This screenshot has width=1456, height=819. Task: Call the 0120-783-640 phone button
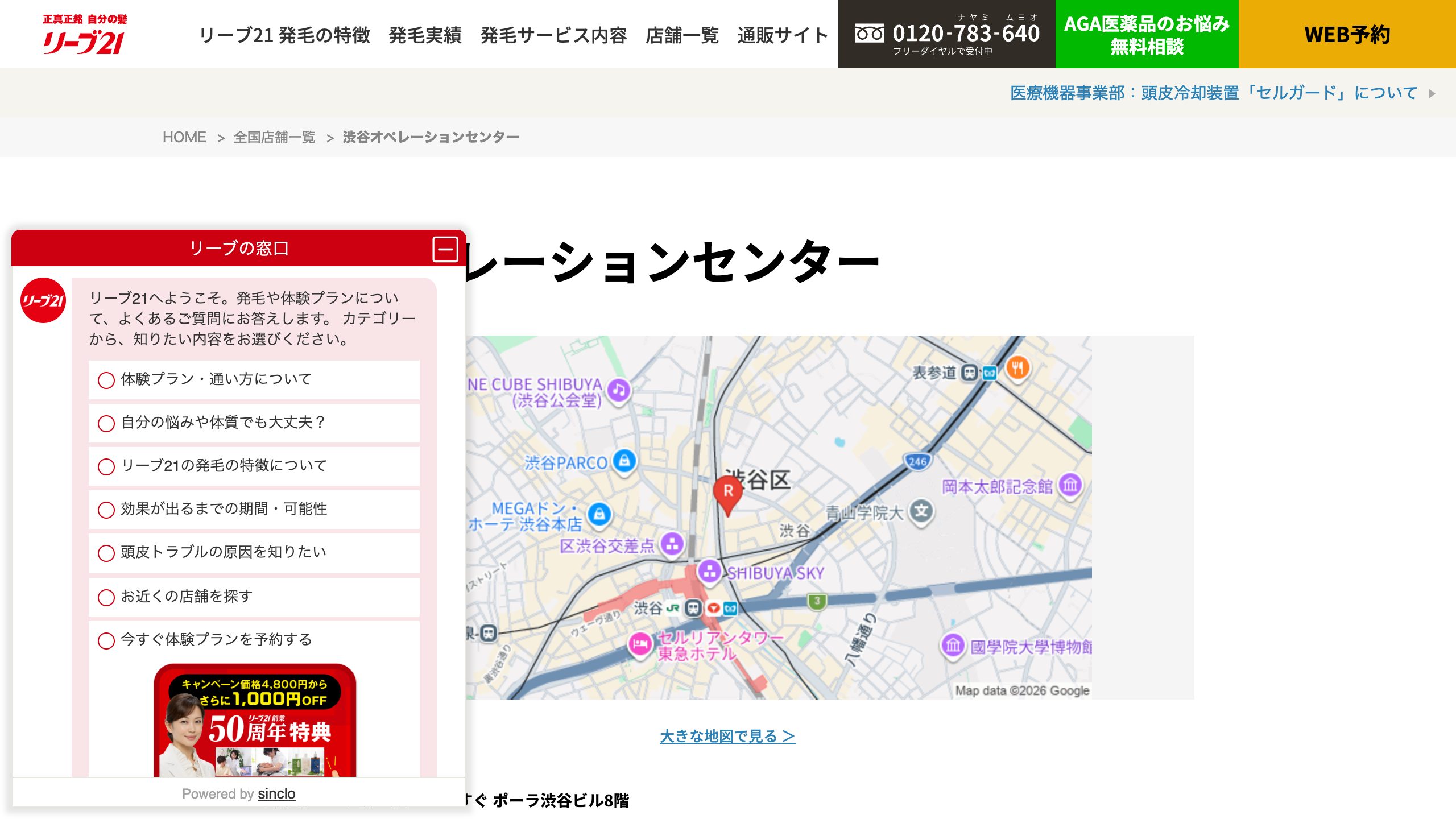[x=947, y=34]
